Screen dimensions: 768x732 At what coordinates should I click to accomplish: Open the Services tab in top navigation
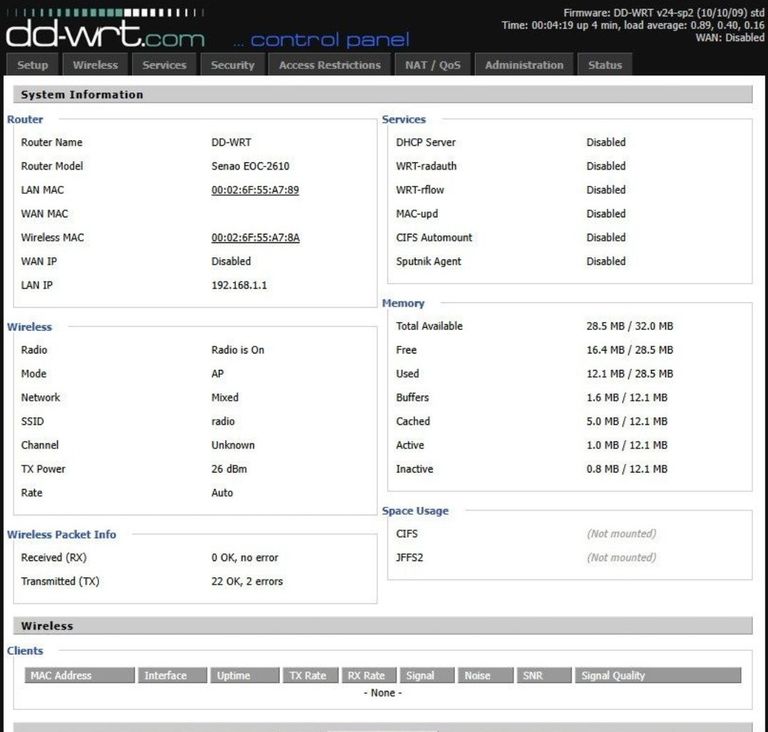pos(164,65)
